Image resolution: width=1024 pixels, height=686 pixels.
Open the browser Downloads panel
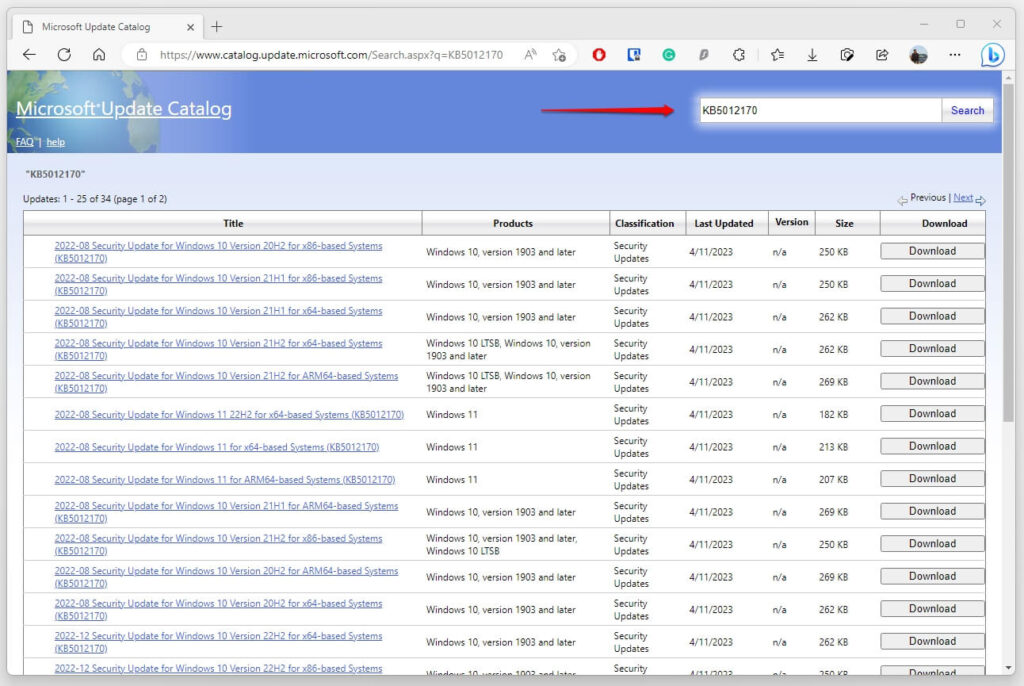pyautogui.click(x=812, y=55)
